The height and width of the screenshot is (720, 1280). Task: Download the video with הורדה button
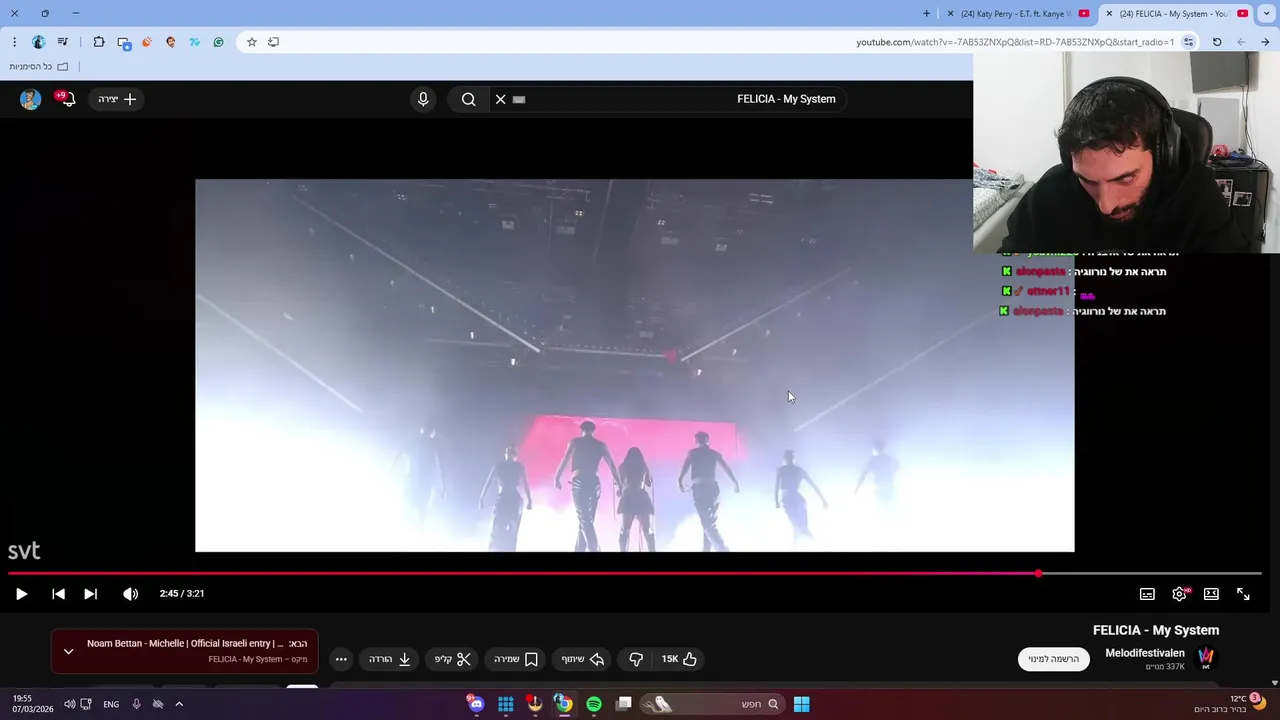click(x=390, y=659)
